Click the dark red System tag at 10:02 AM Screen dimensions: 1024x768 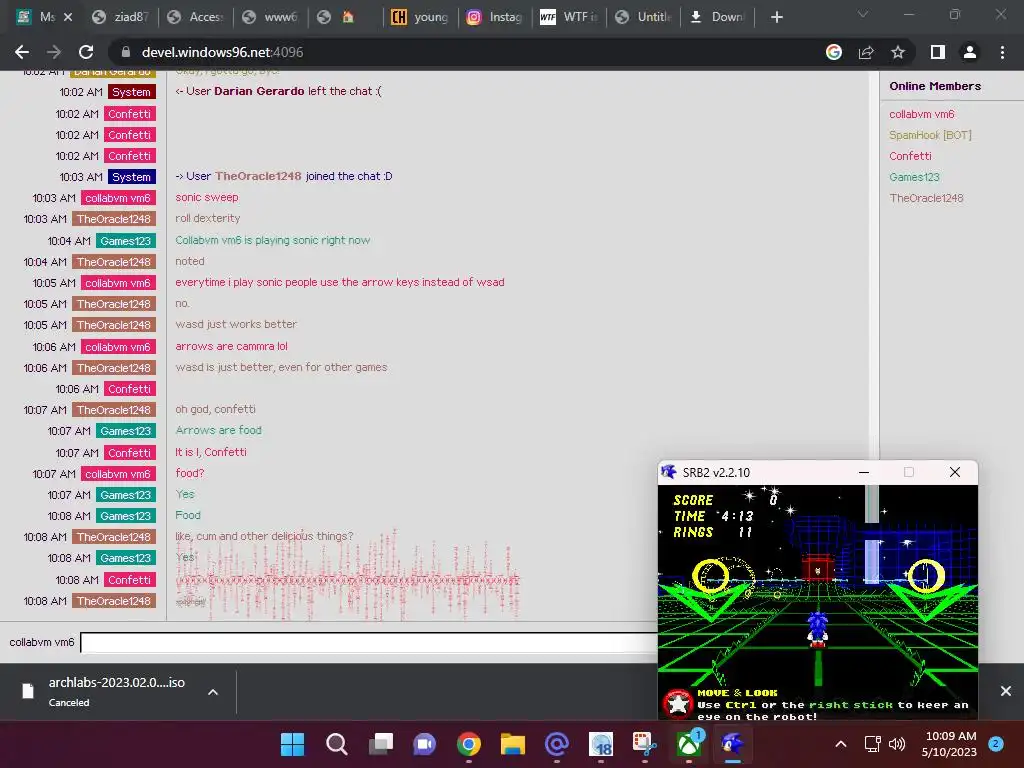pyautogui.click(x=131, y=92)
